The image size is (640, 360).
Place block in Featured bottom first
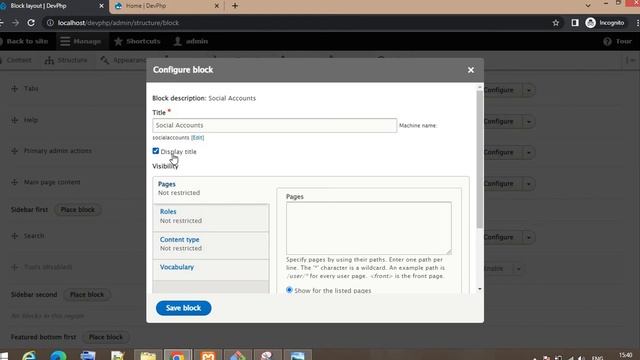[106, 337]
